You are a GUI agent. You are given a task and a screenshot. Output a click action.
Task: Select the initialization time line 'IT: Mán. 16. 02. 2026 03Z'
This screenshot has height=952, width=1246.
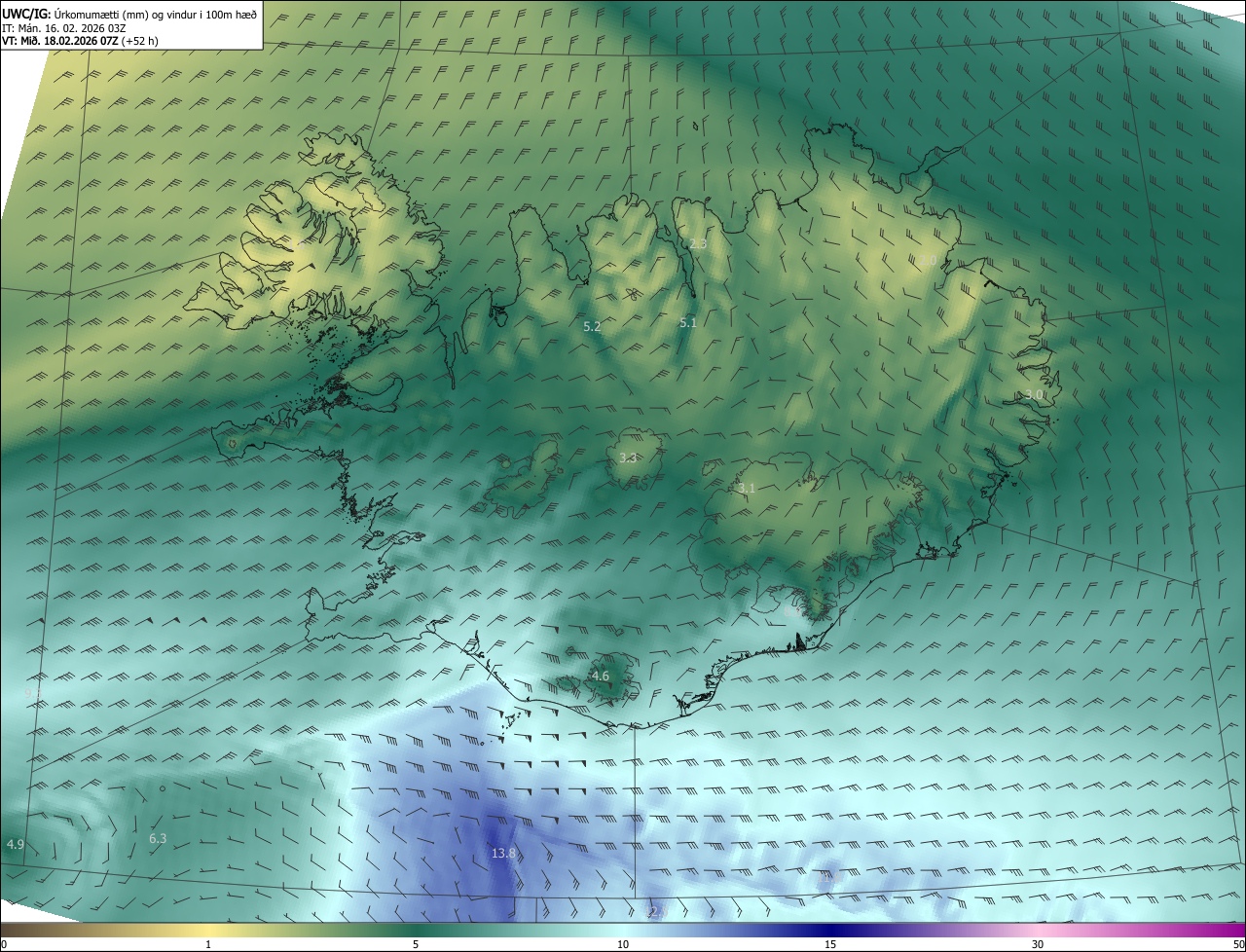(64, 27)
